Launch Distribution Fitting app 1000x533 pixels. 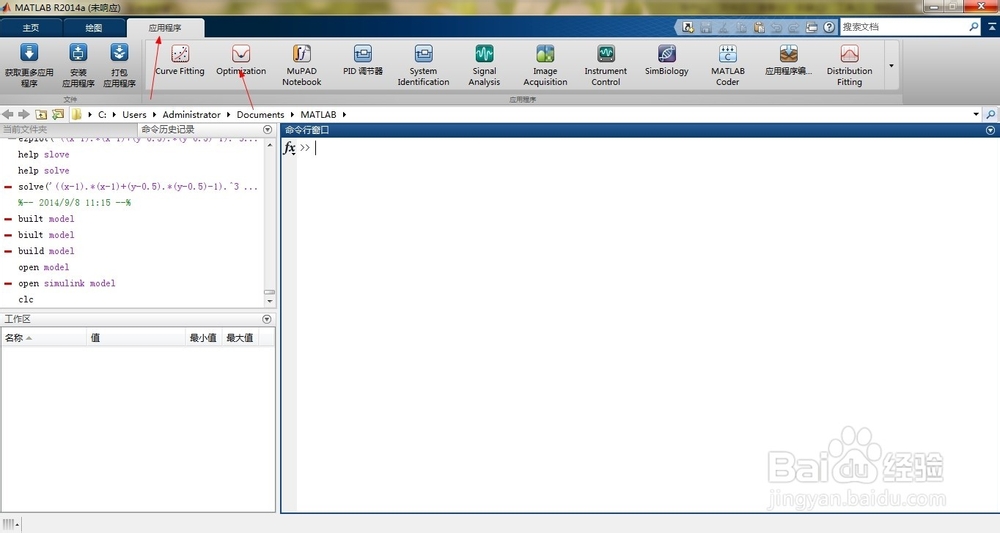pos(849,65)
